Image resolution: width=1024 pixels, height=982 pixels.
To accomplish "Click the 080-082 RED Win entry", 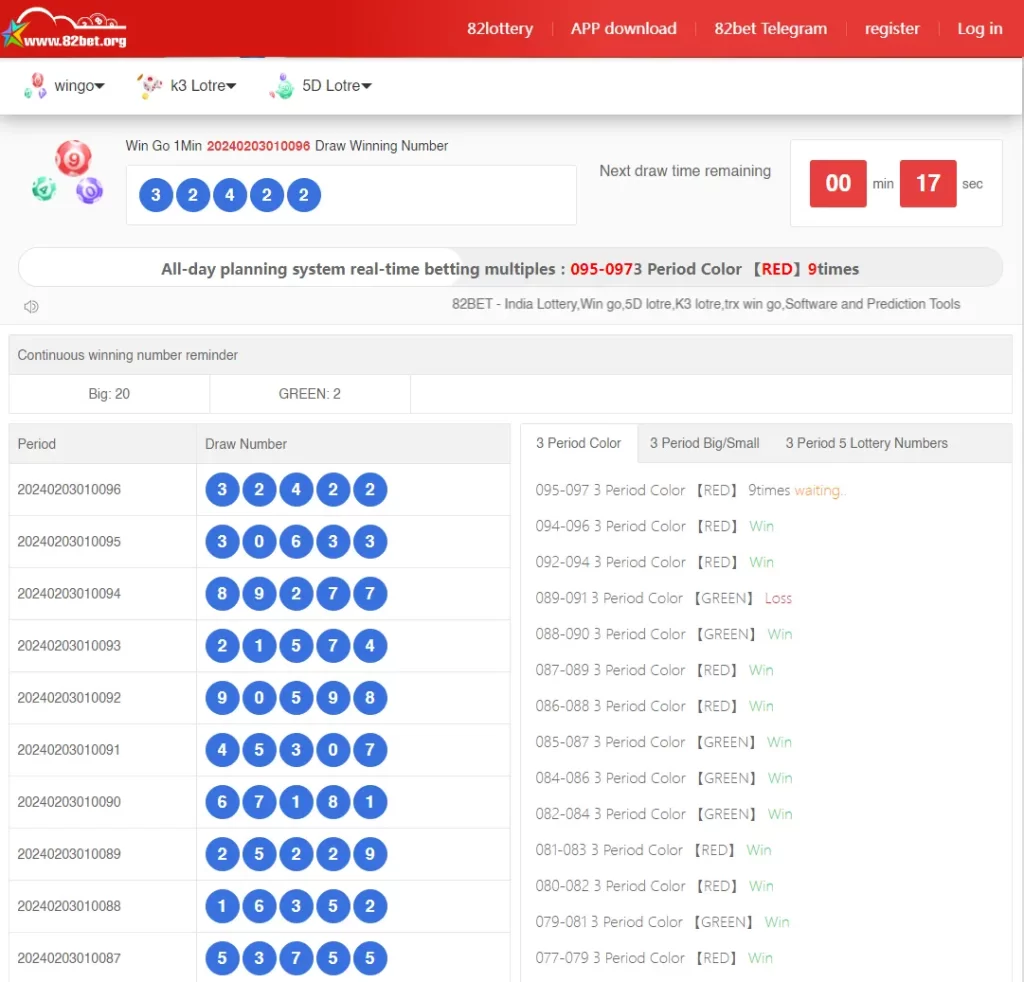I will 654,885.
